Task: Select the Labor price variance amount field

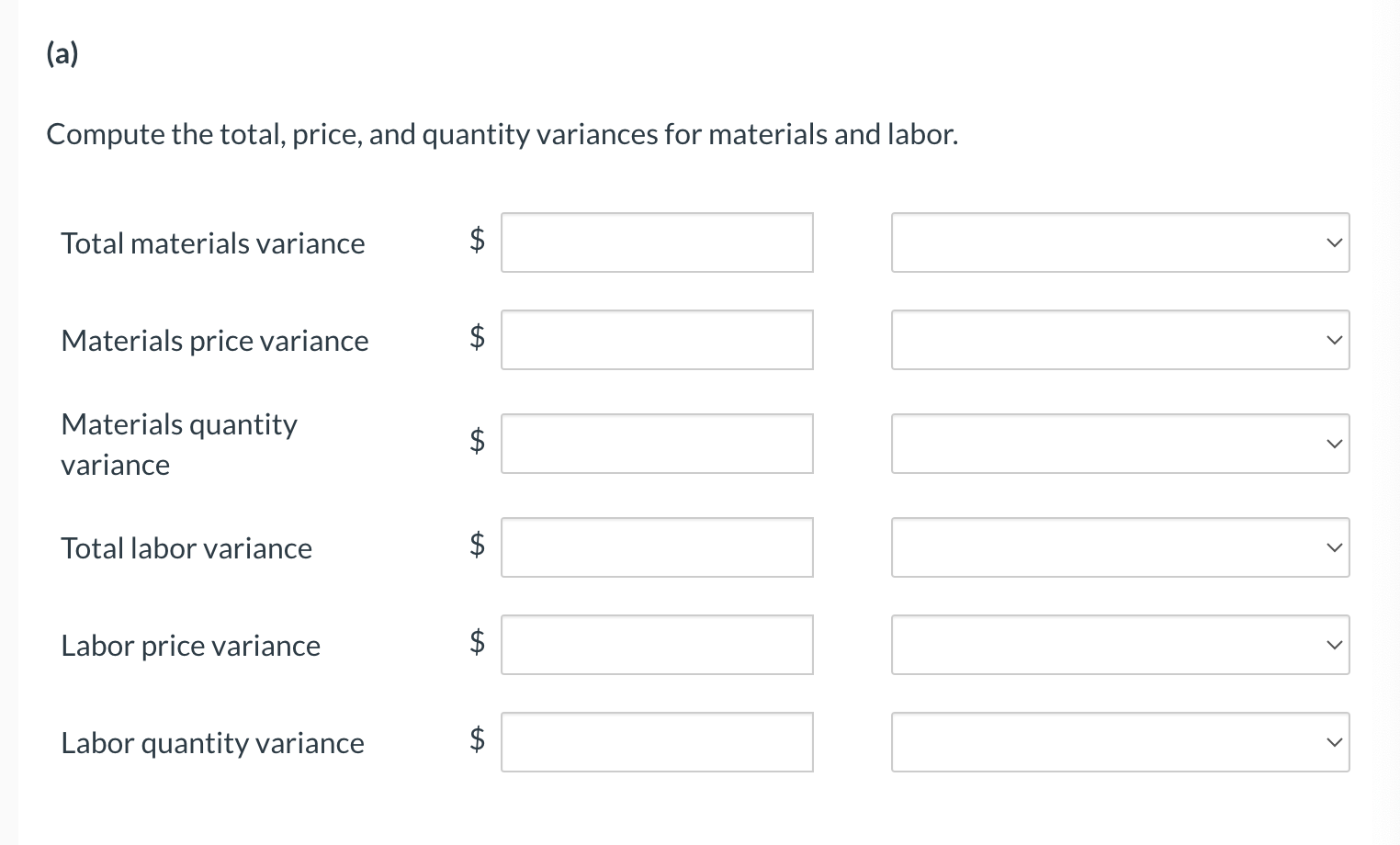Action: tap(656, 645)
